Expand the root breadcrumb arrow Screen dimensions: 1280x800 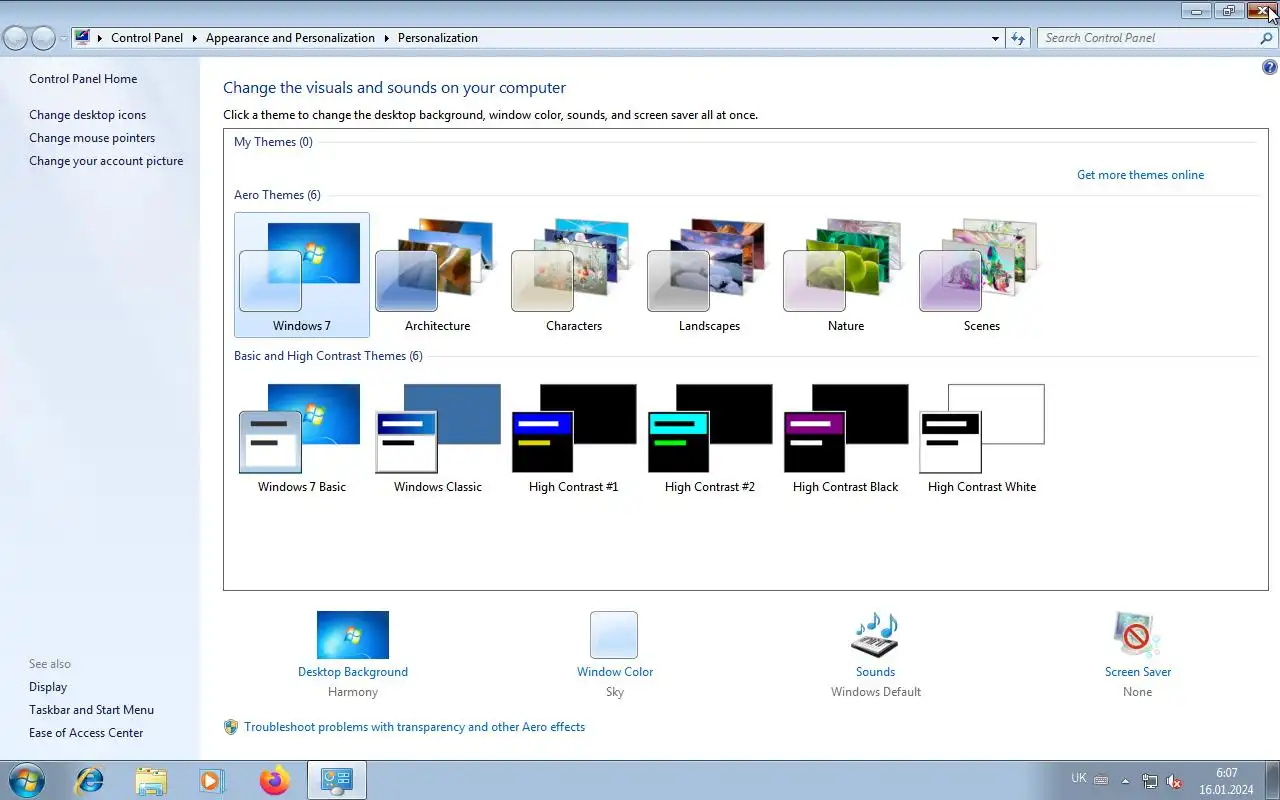pos(100,38)
